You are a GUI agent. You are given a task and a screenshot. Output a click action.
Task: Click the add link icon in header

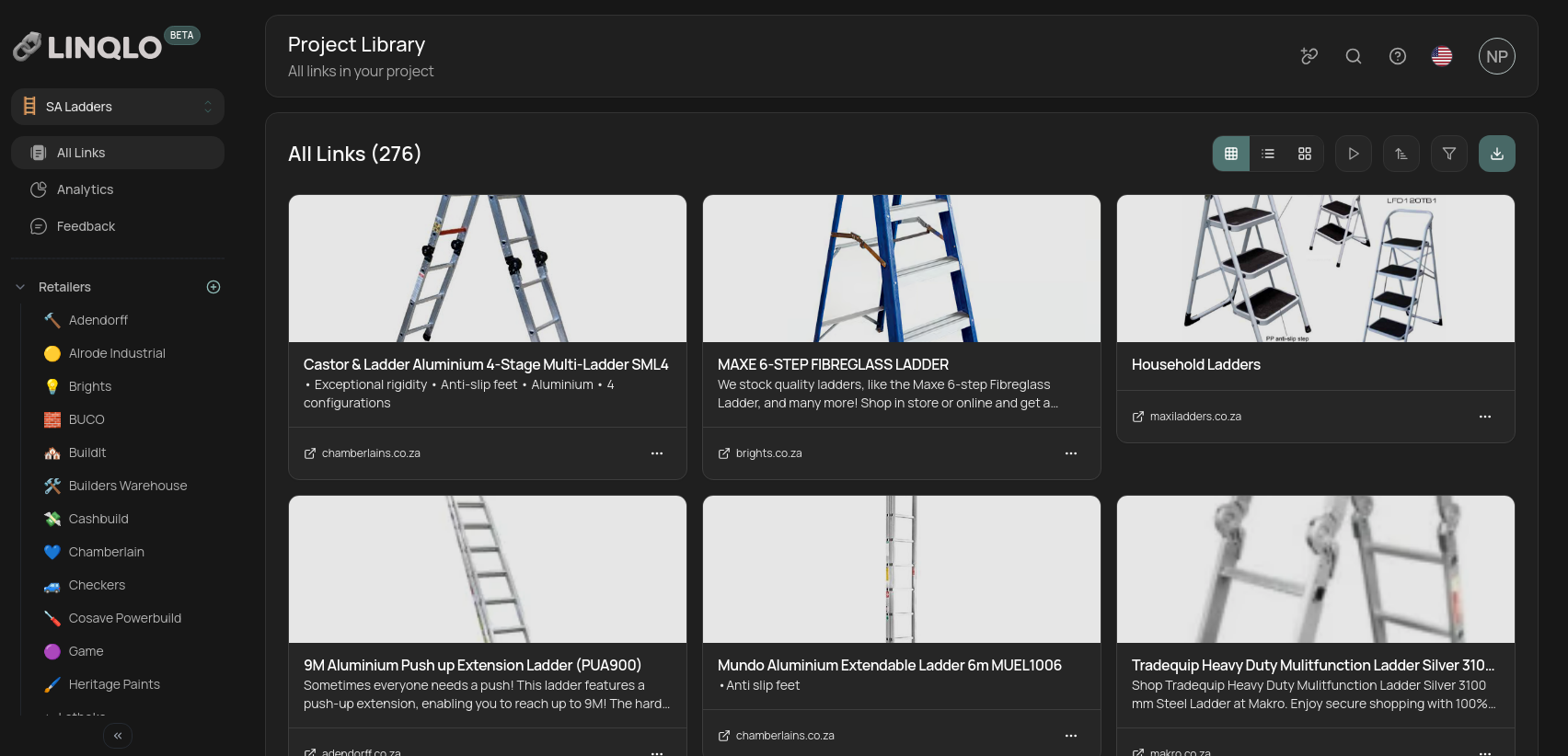pos(1309,56)
